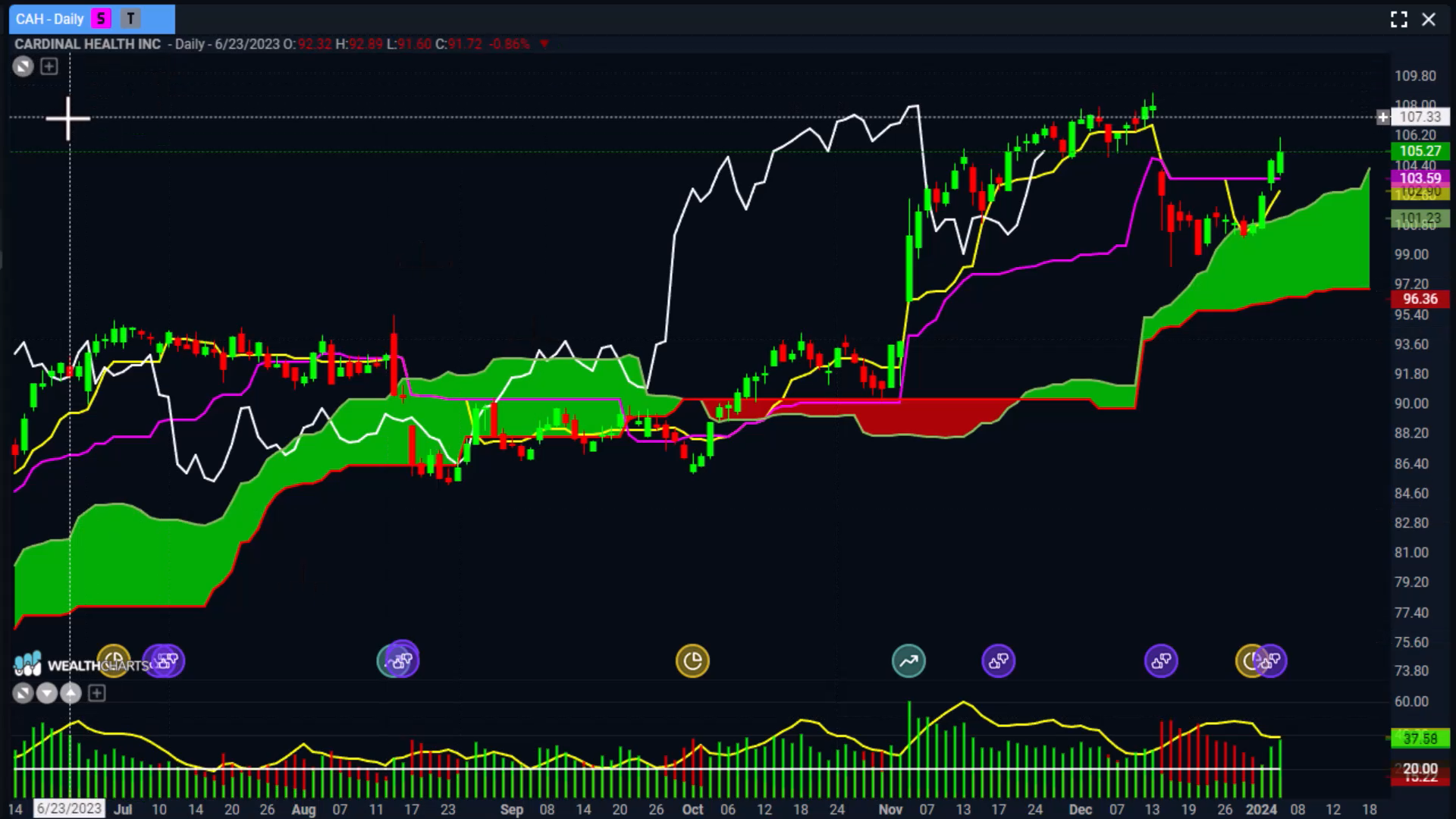Click the 20.00 indicator level label

coord(1420,768)
